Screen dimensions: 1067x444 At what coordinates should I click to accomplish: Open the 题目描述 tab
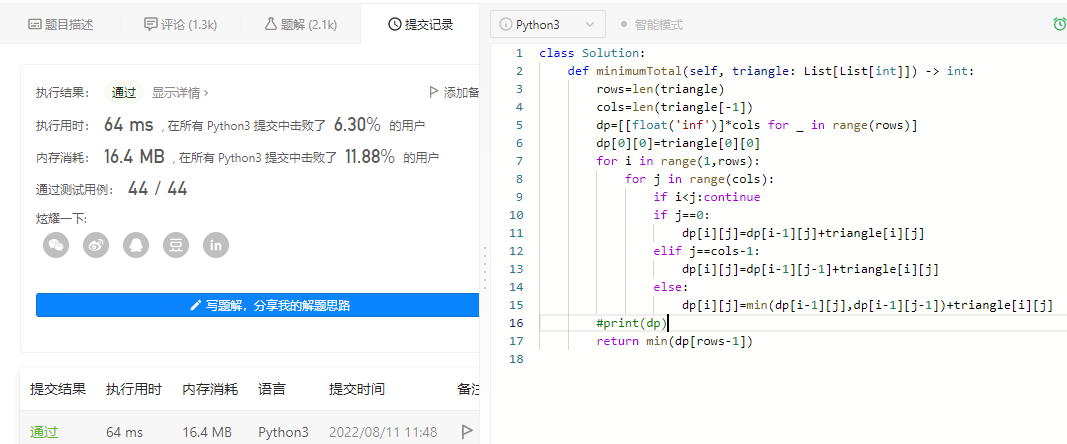[60, 25]
